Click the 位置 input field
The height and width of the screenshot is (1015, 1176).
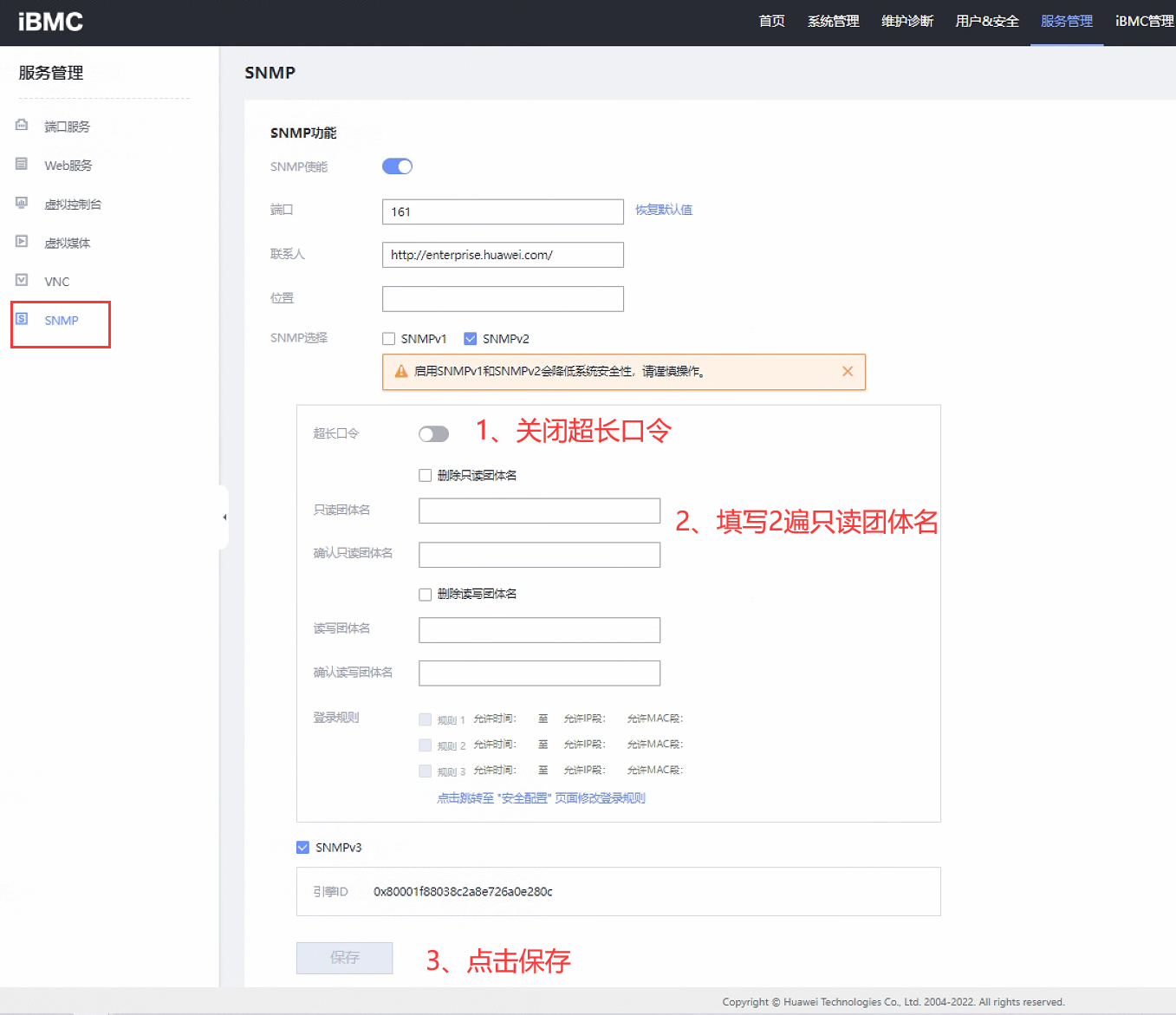click(503, 299)
